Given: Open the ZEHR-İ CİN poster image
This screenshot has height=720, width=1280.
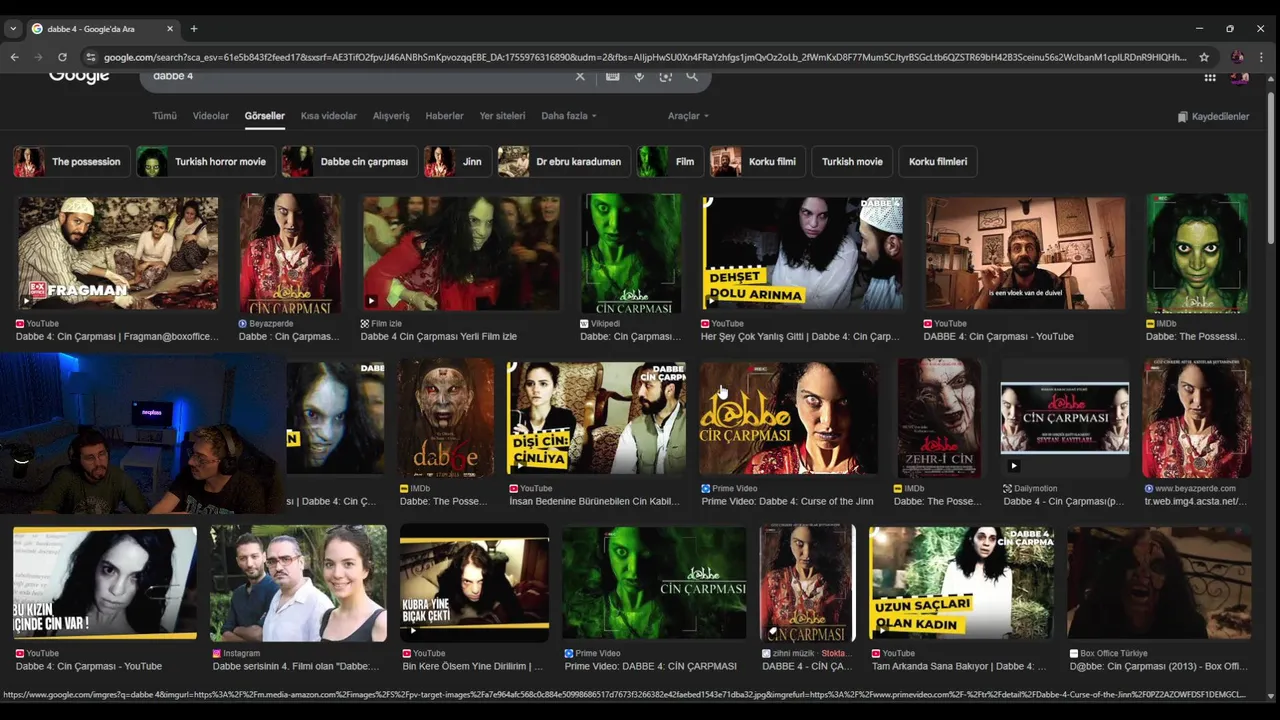Looking at the screenshot, I should click(x=939, y=418).
